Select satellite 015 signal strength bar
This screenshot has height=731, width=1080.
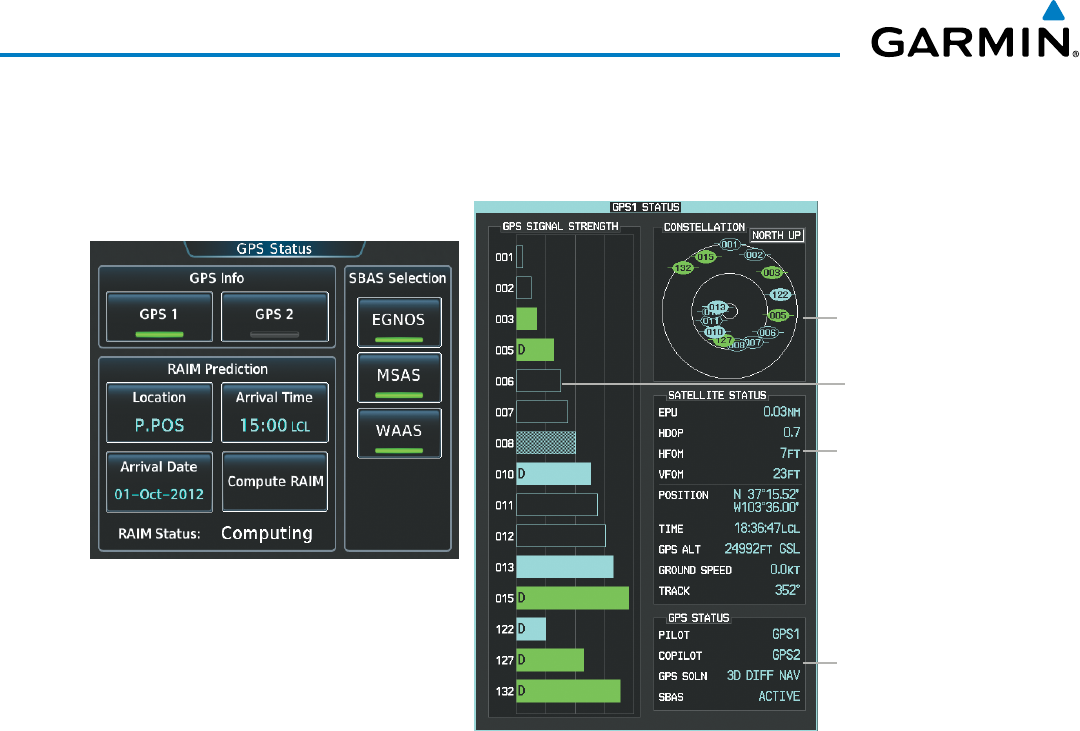click(572, 597)
